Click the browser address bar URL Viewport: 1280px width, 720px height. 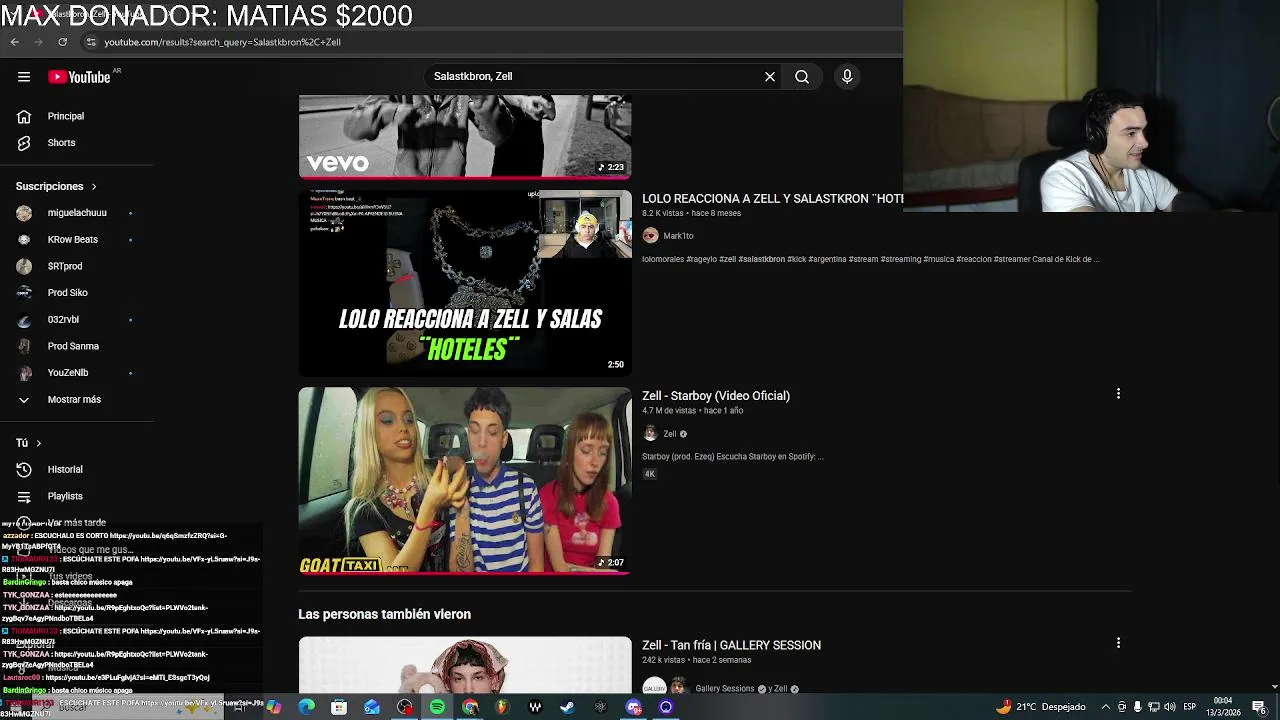tap(222, 42)
